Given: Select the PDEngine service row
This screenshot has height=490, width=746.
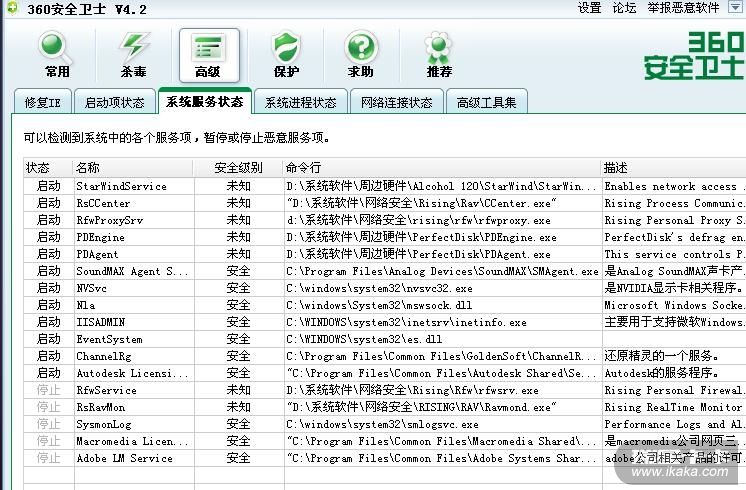Looking at the screenshot, I should [384, 237].
